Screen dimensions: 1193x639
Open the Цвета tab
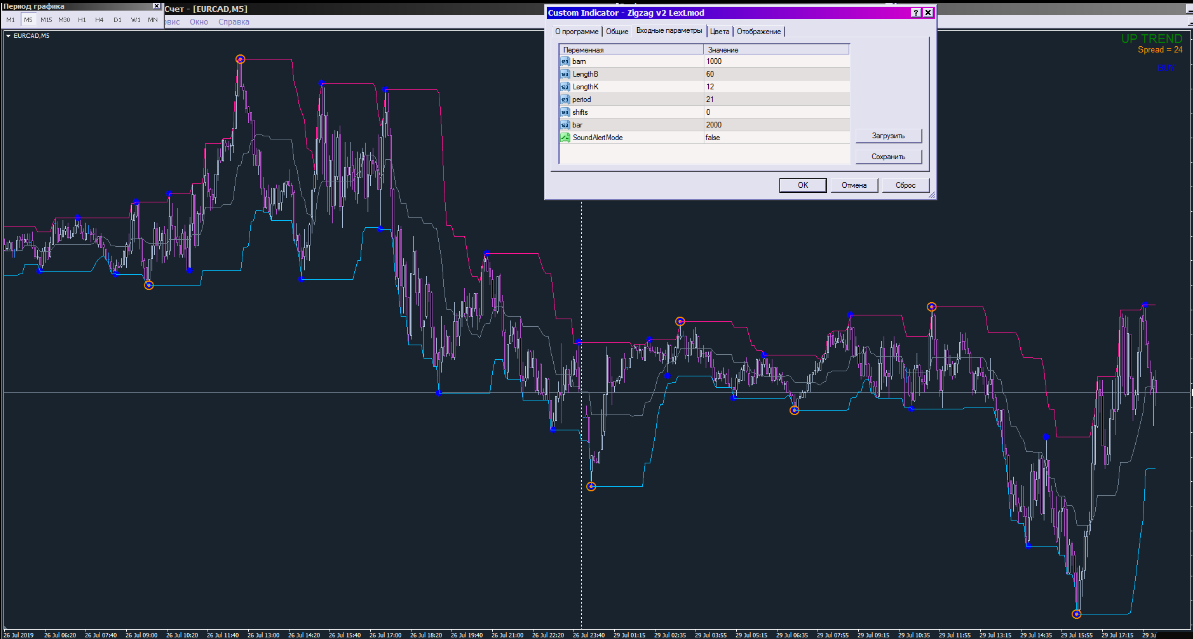tap(720, 32)
